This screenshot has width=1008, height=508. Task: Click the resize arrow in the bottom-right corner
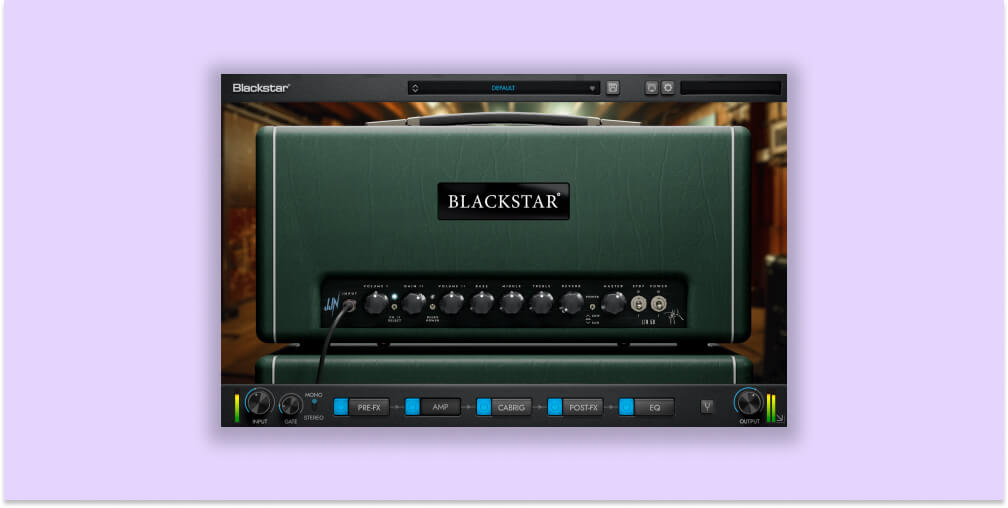[x=780, y=419]
